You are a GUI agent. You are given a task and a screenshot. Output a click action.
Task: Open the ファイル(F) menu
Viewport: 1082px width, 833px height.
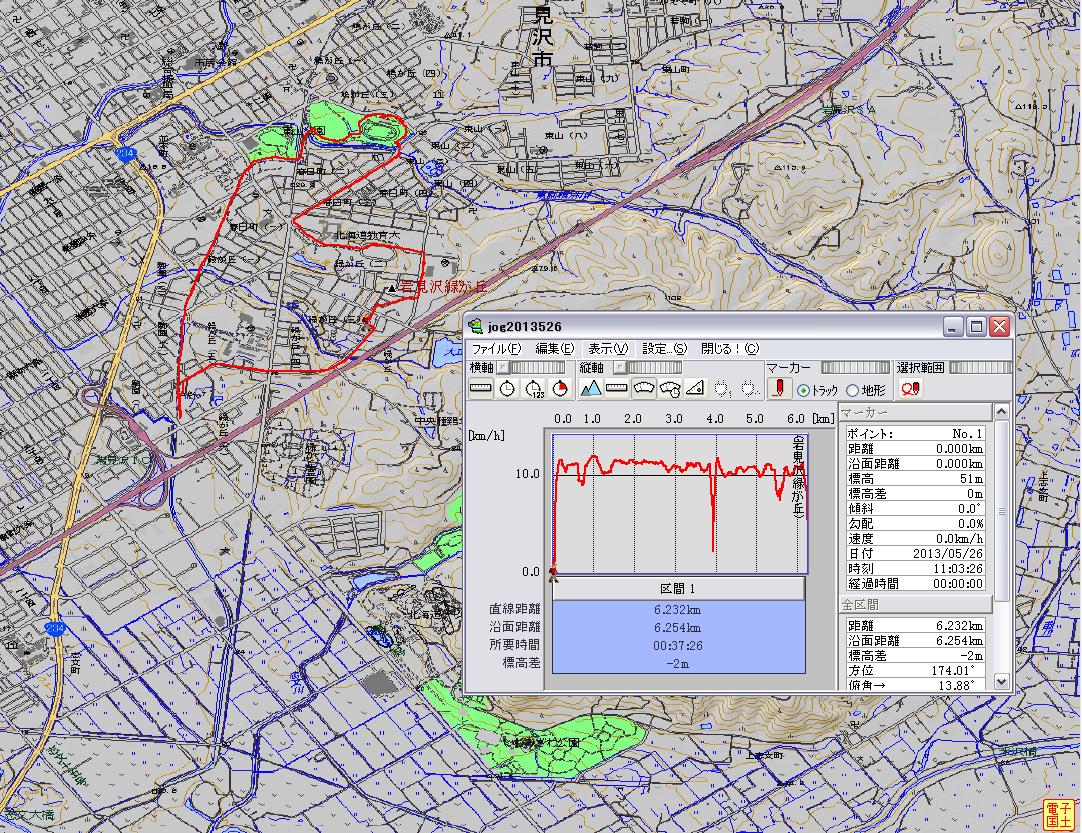[x=496, y=349]
